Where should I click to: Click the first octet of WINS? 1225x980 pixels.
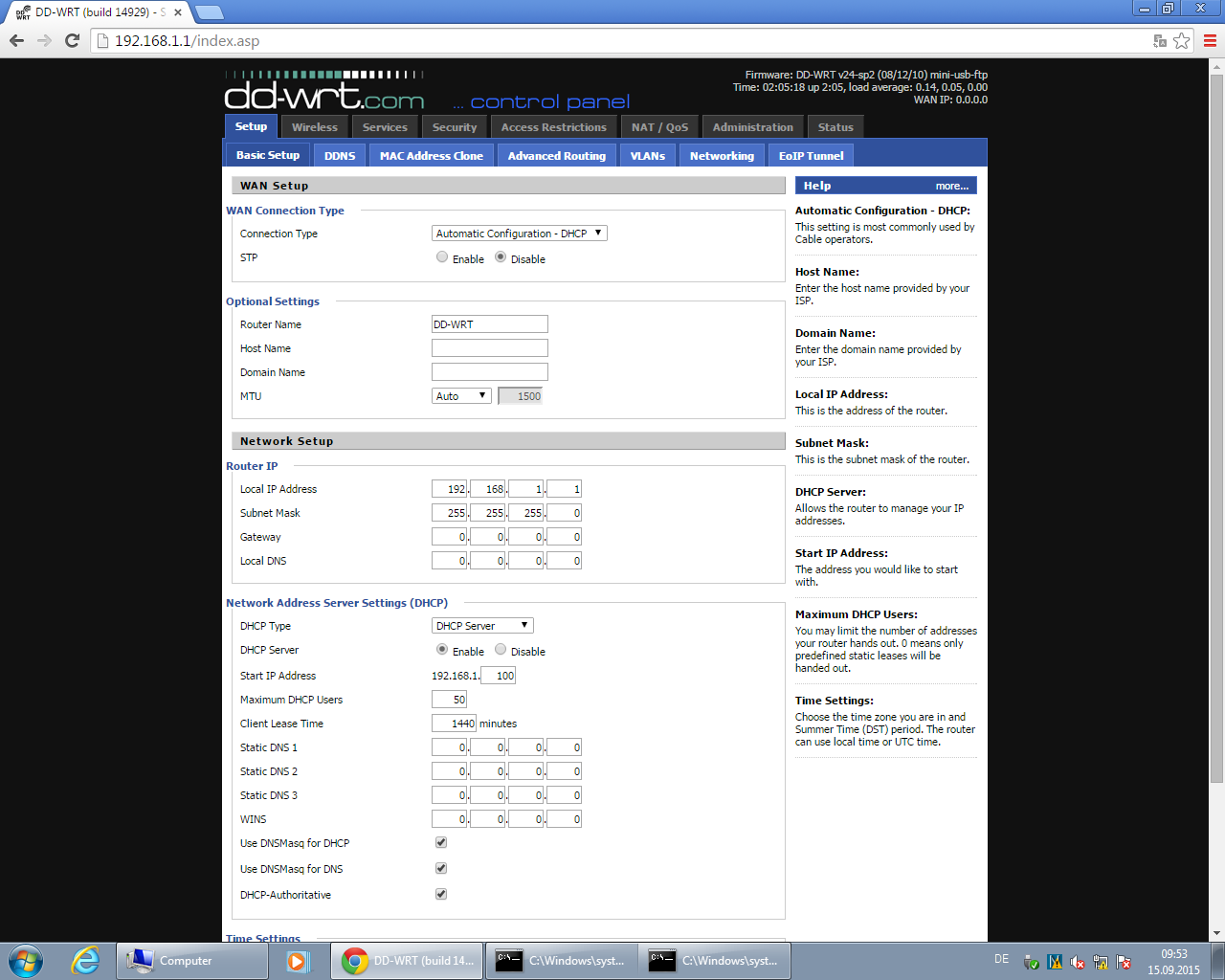click(x=450, y=819)
